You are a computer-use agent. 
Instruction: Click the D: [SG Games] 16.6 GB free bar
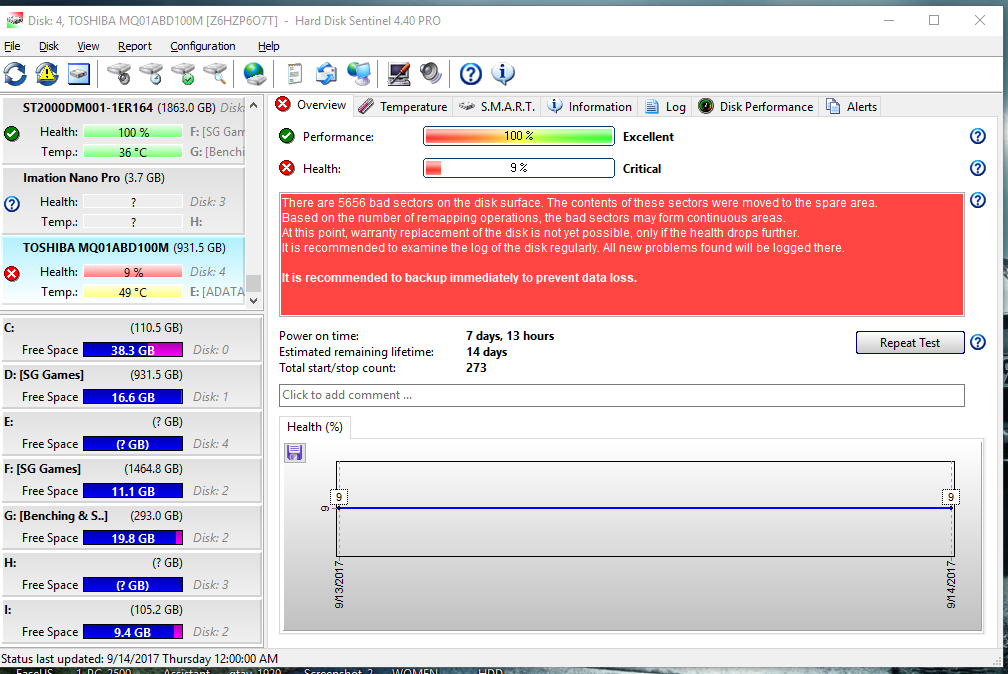(133, 397)
